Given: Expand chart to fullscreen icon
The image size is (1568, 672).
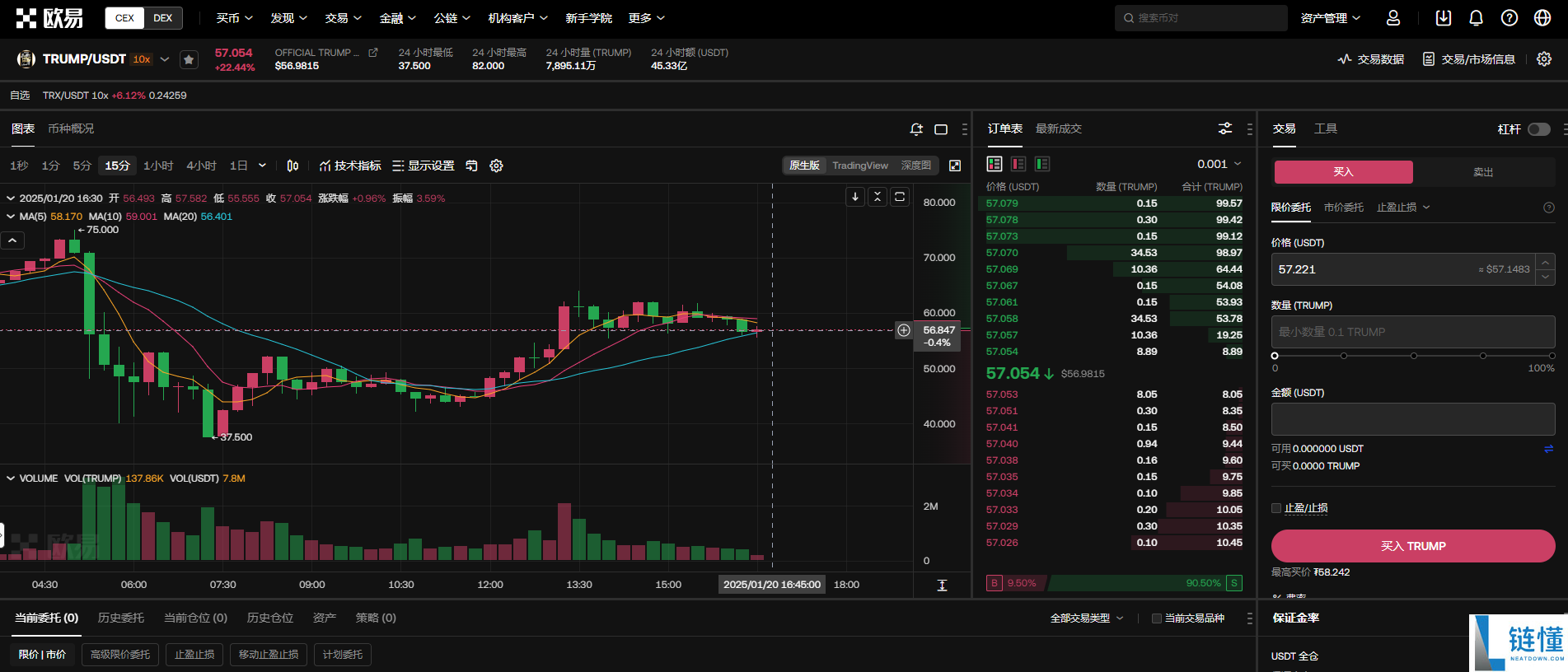Looking at the screenshot, I should tap(955, 166).
